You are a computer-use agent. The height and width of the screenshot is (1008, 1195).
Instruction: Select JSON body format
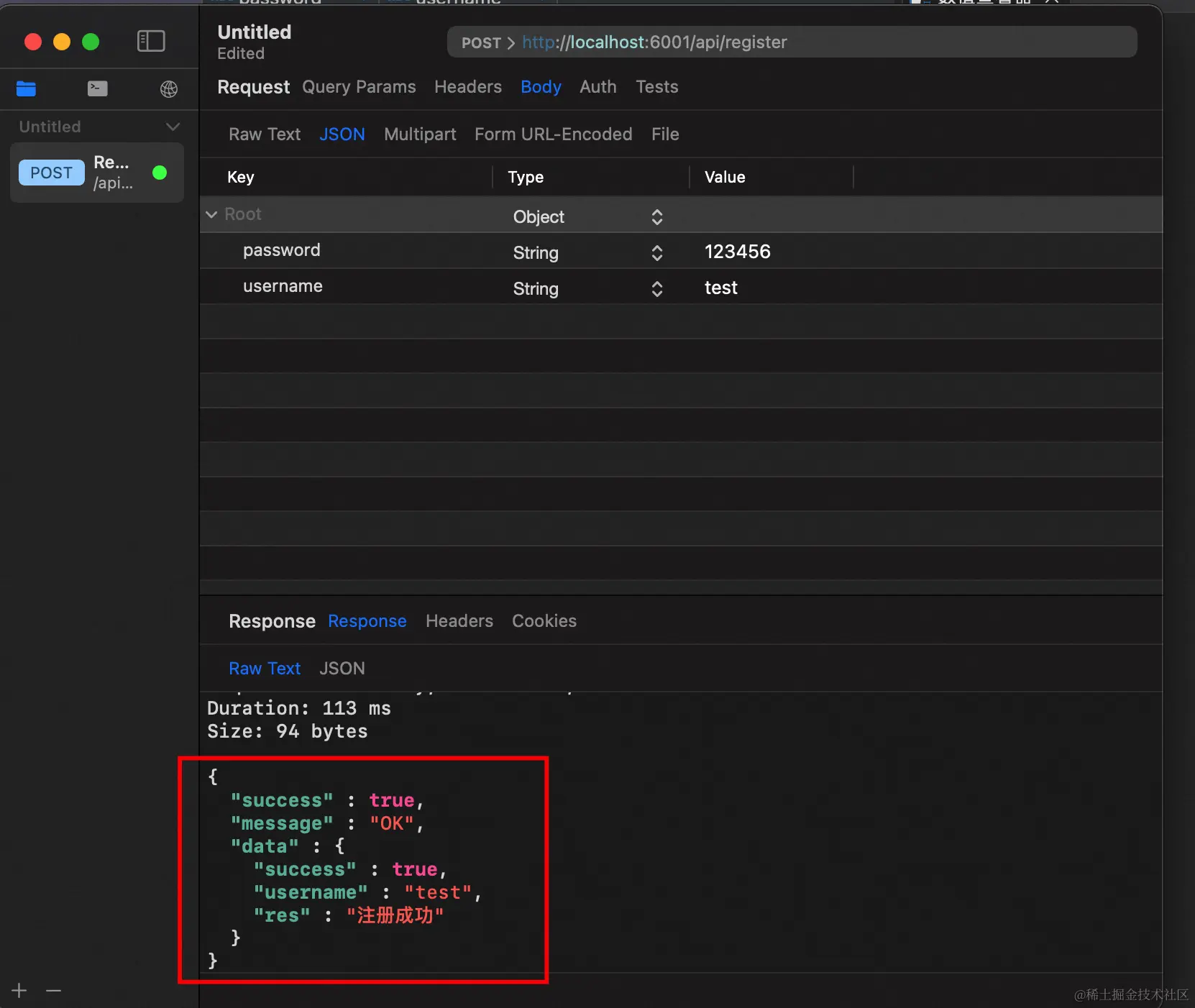pos(342,134)
